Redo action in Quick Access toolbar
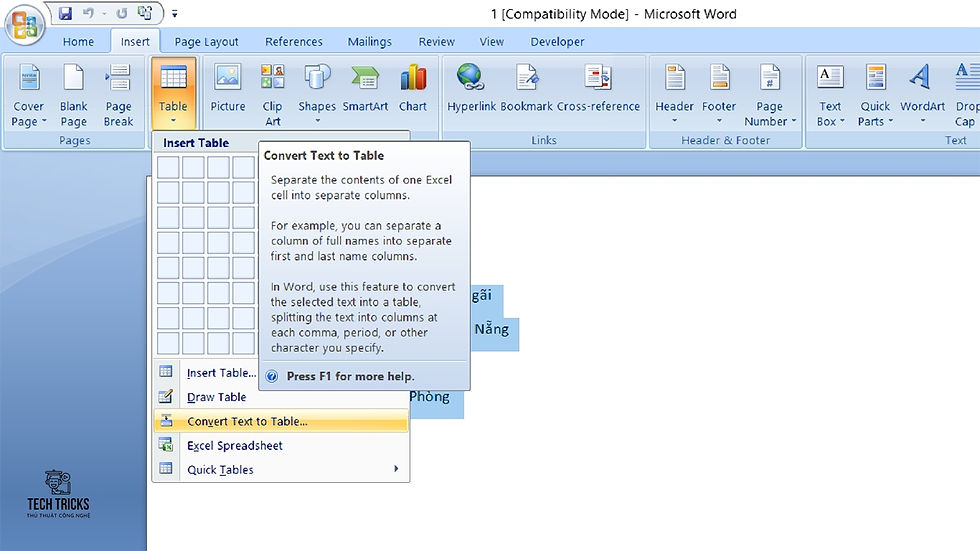 pos(121,13)
